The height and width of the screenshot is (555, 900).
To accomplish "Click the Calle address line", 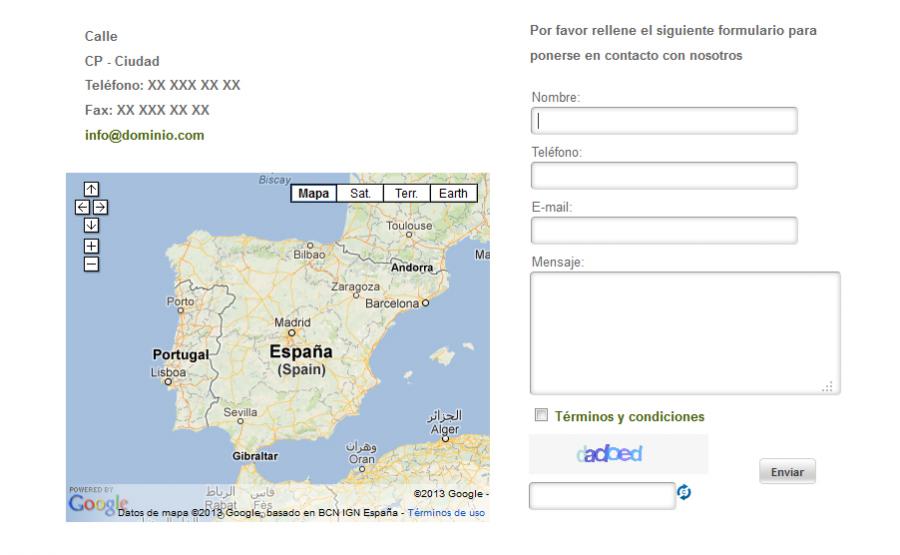I will [x=101, y=36].
